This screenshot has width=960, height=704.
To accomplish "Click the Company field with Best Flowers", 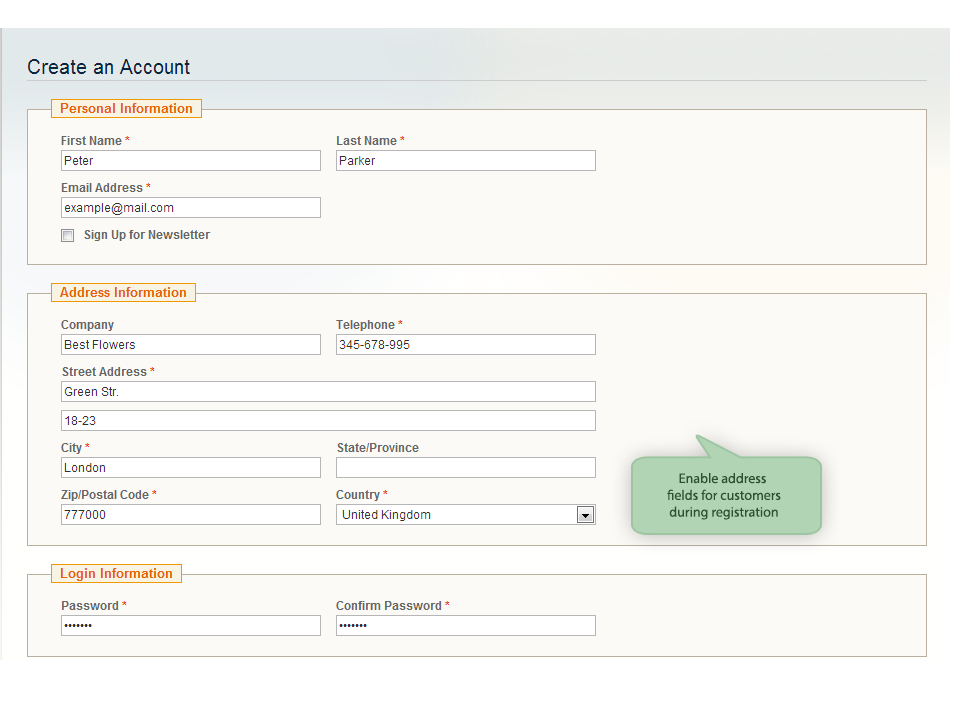I will pos(190,345).
